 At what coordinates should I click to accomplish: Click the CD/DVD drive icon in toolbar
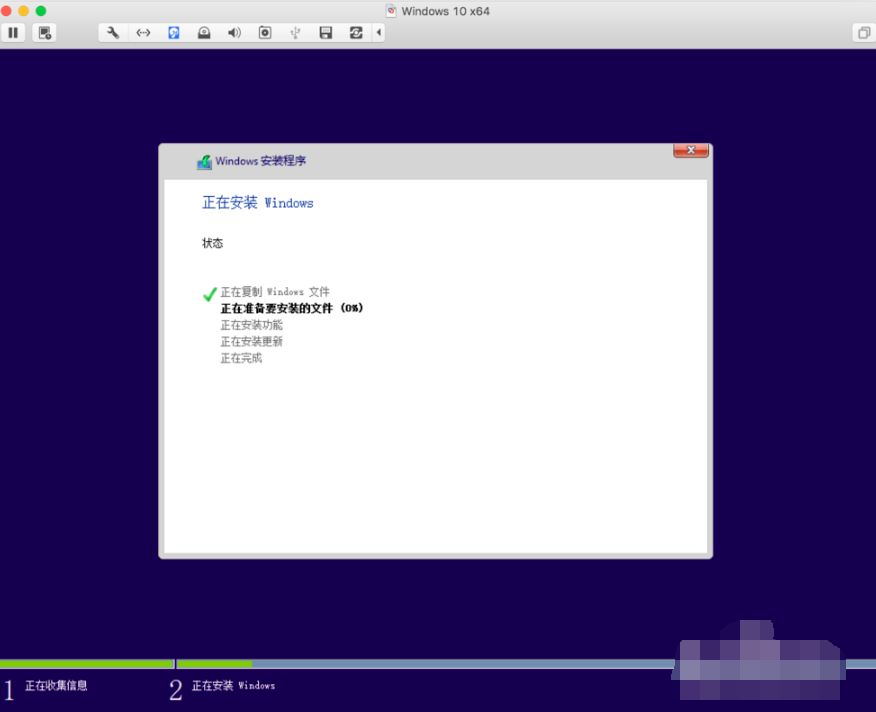pyautogui.click(x=203, y=32)
